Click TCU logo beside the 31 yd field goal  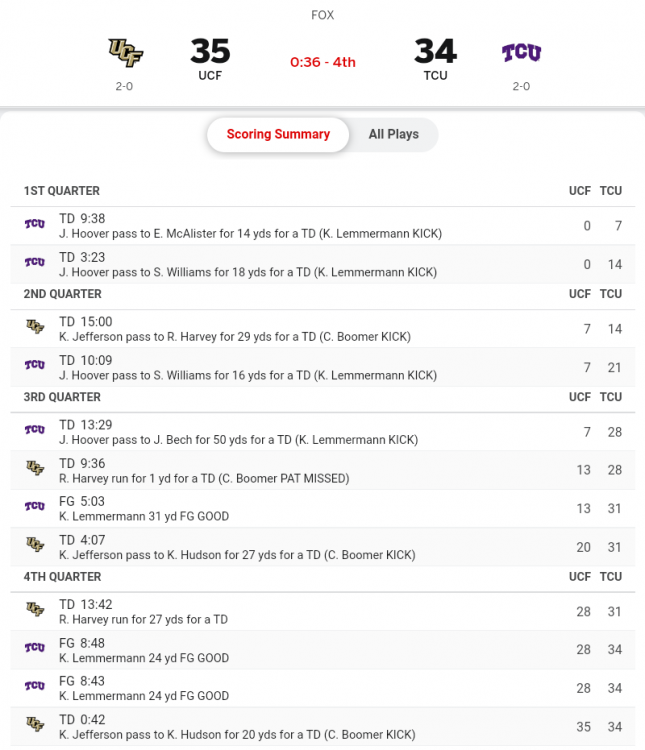tap(35, 507)
